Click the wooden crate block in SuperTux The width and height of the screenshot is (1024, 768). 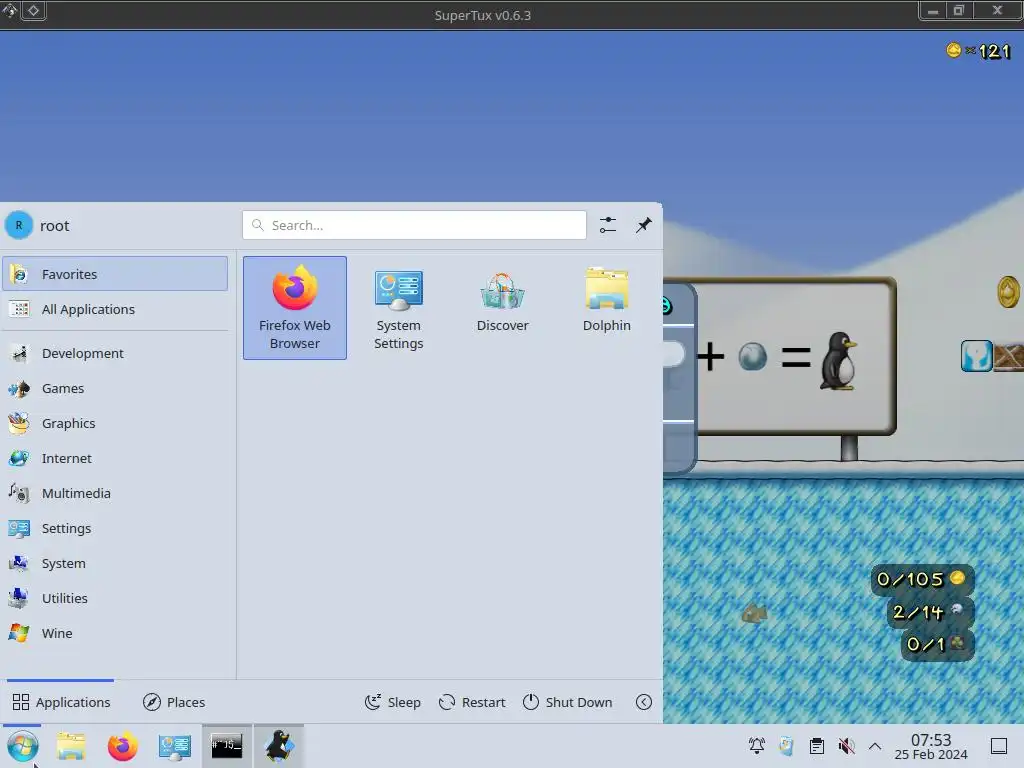1008,357
